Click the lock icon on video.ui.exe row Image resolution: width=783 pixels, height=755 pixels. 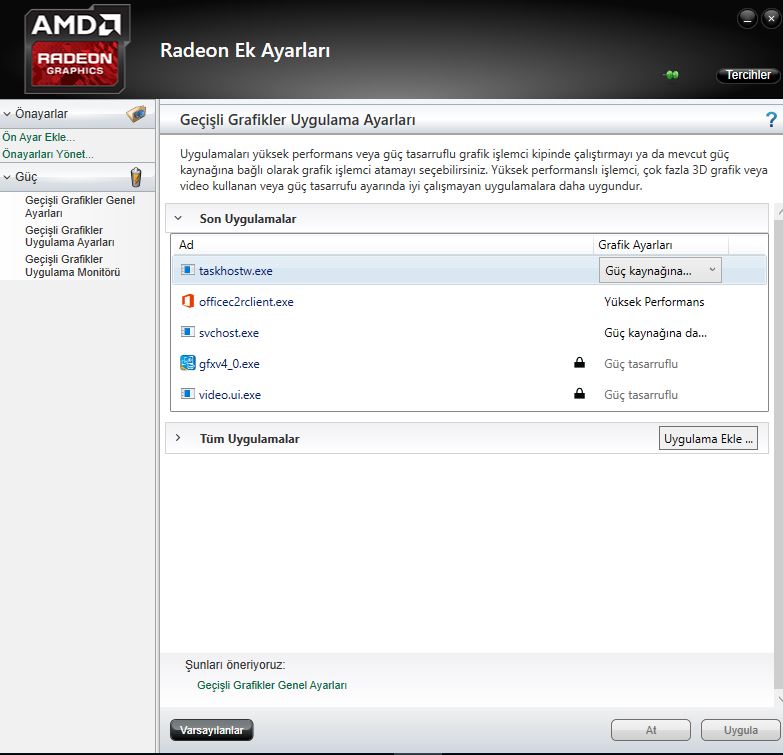coord(579,393)
